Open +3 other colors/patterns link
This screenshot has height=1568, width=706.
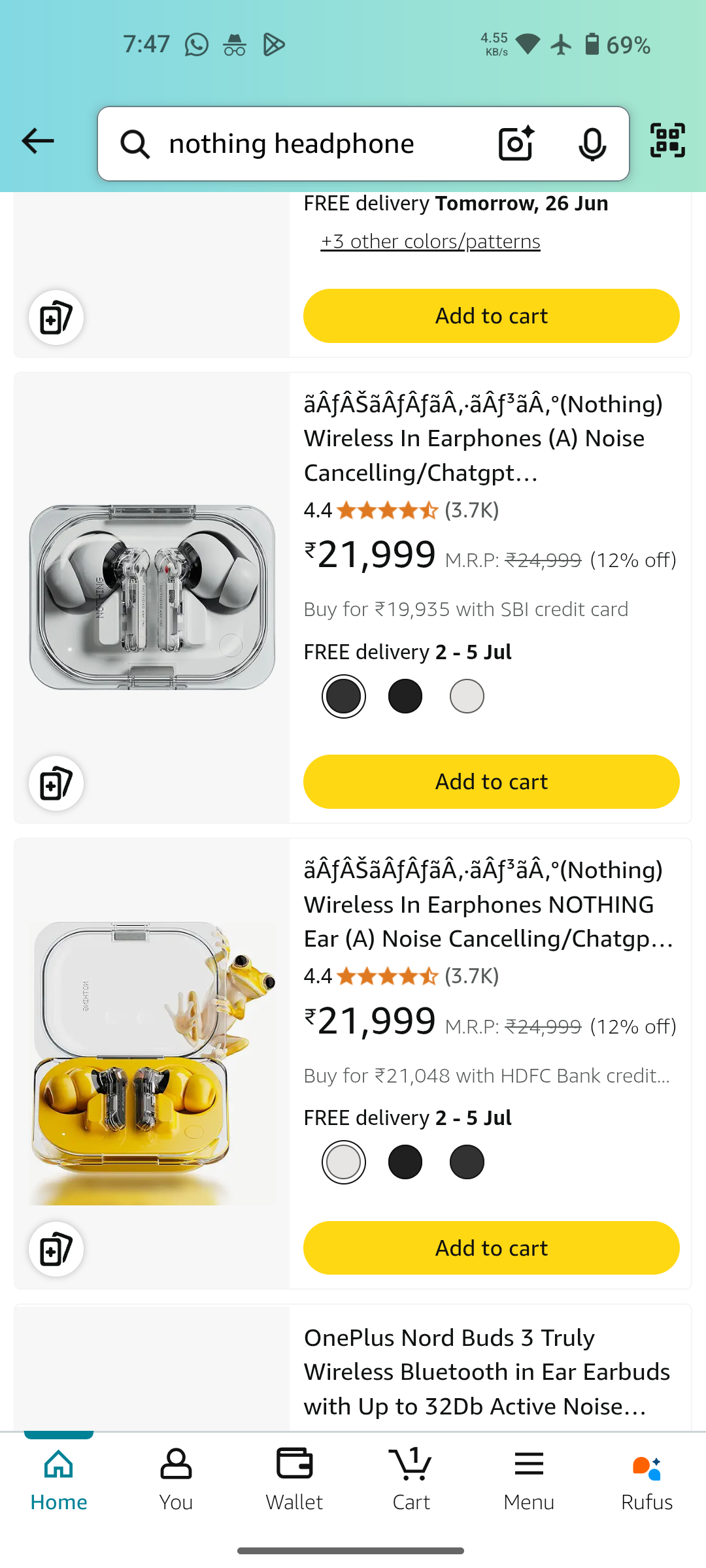(x=430, y=242)
